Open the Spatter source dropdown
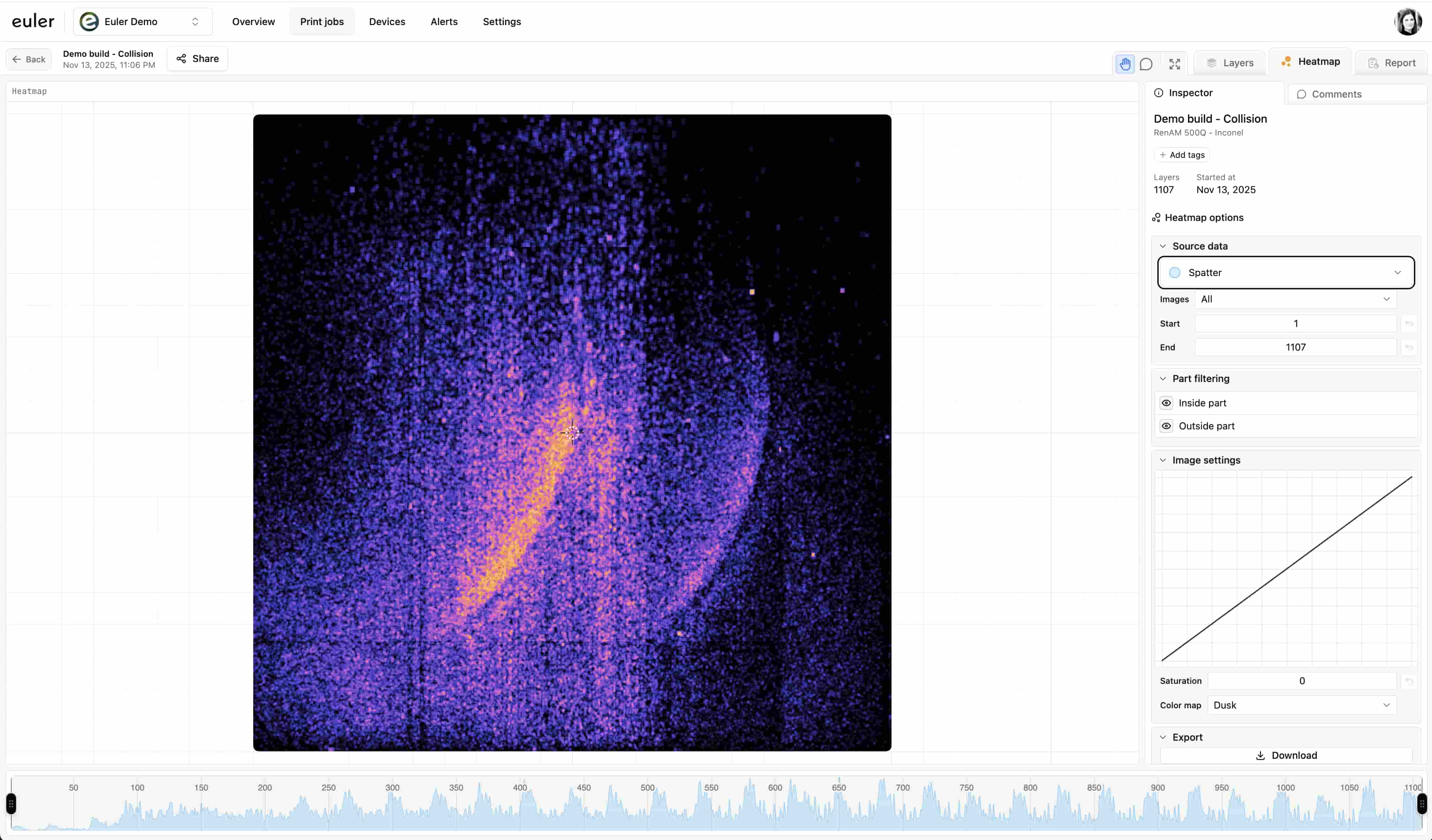This screenshot has width=1432, height=840. [1285, 272]
